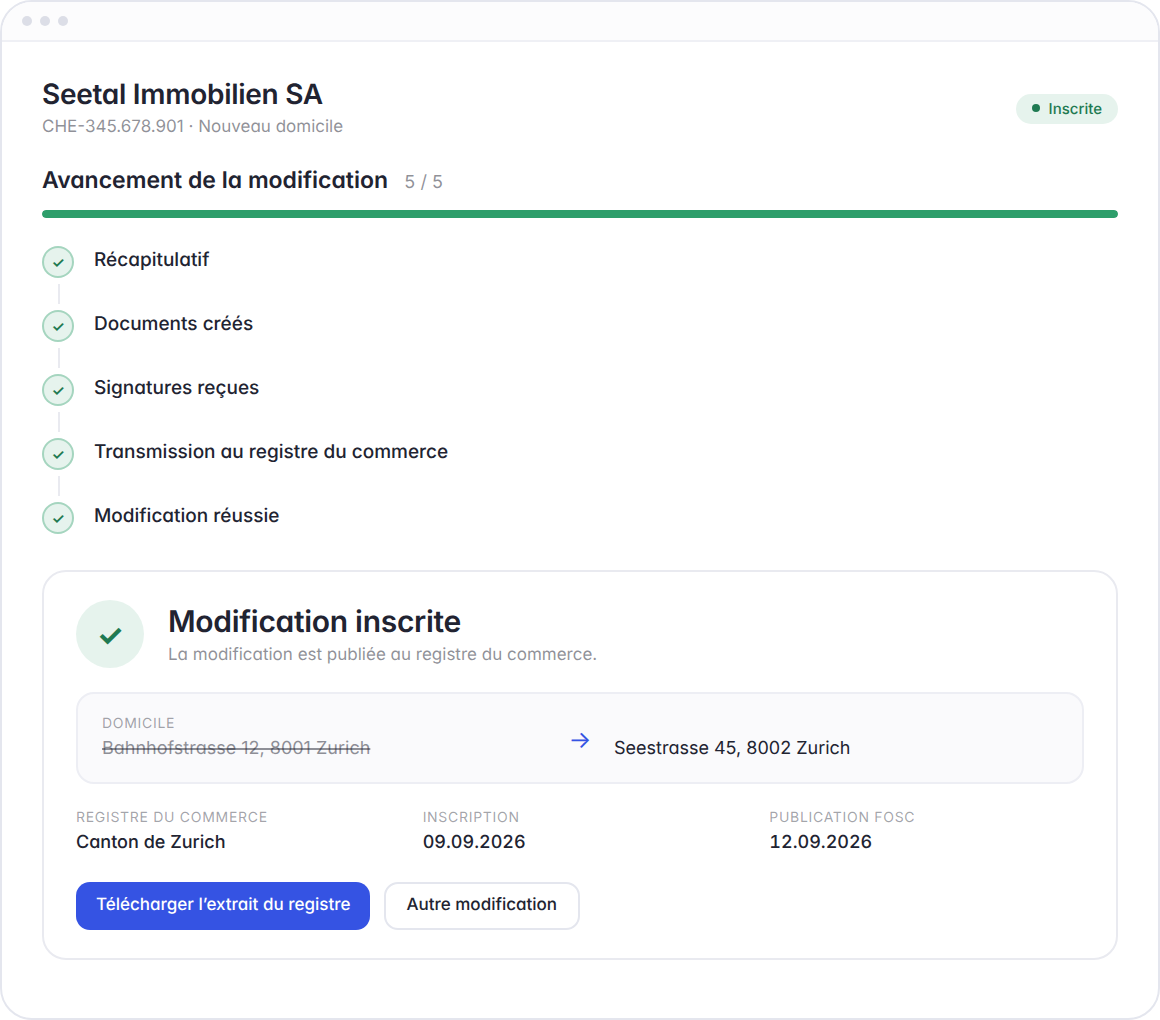This screenshot has width=1160, height=1020.
Task: Download the register extract
Action: click(223, 905)
